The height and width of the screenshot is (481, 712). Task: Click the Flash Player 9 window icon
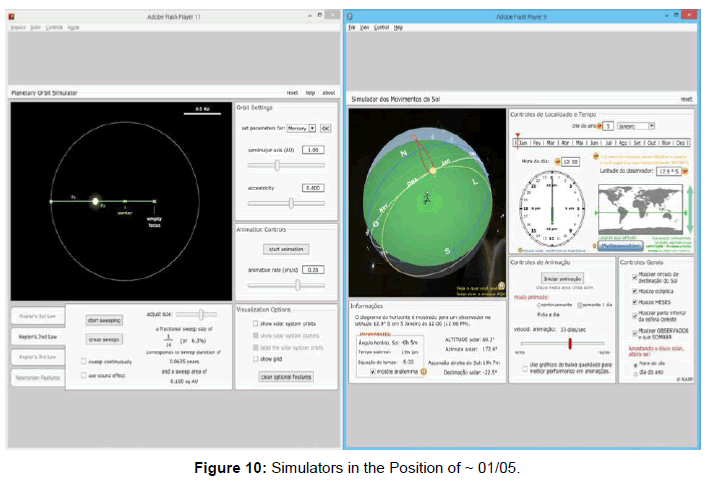pos(351,16)
